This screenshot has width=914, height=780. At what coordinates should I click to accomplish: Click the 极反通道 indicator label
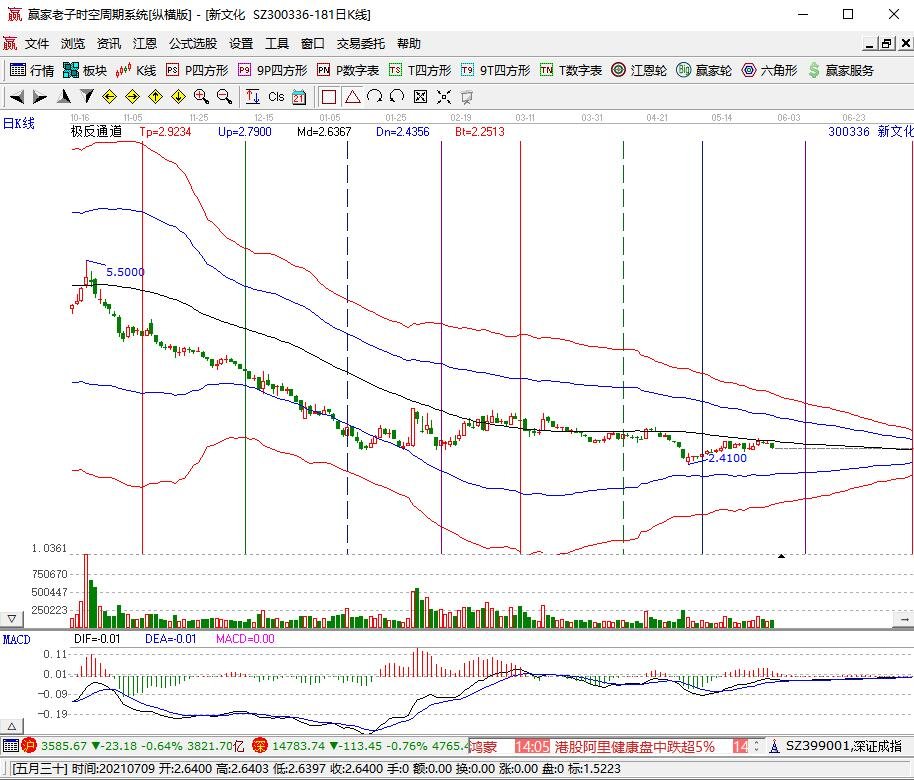(x=97, y=131)
